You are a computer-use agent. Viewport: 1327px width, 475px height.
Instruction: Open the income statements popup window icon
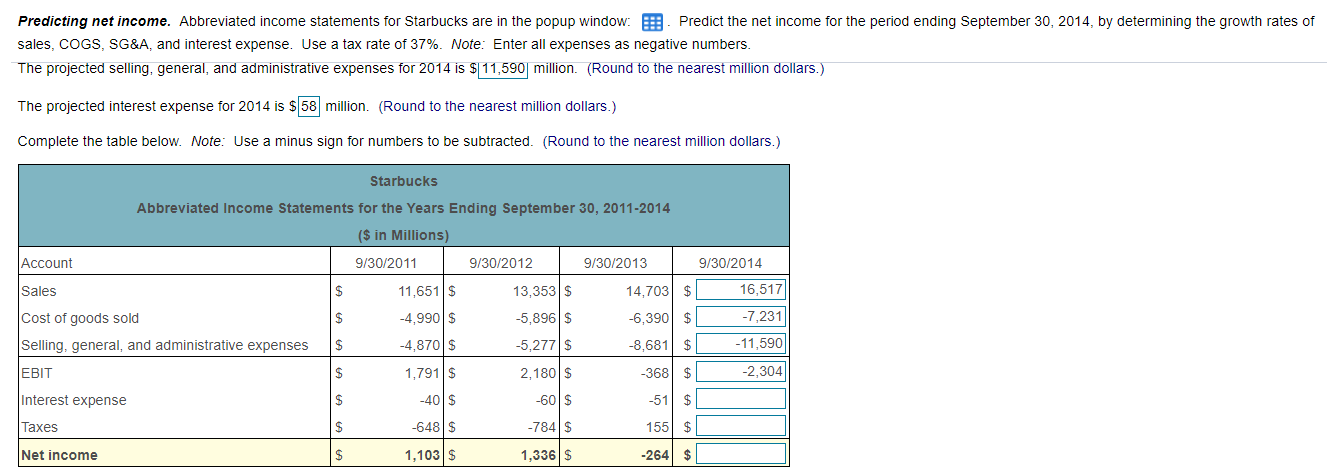[654, 22]
